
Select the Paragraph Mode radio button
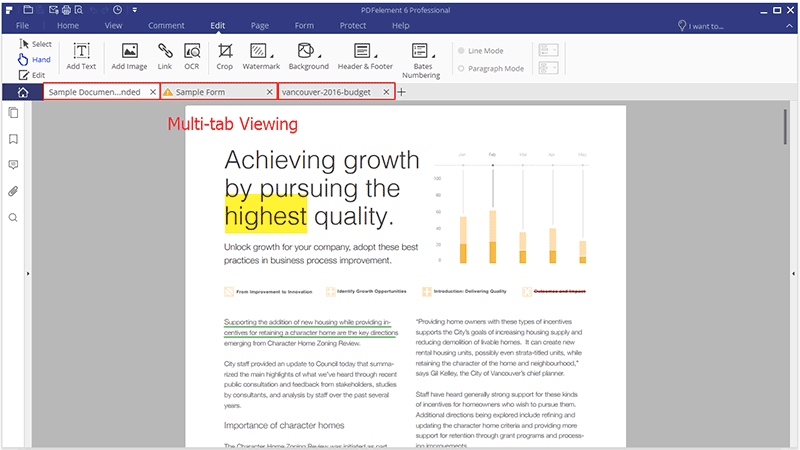tap(461, 68)
